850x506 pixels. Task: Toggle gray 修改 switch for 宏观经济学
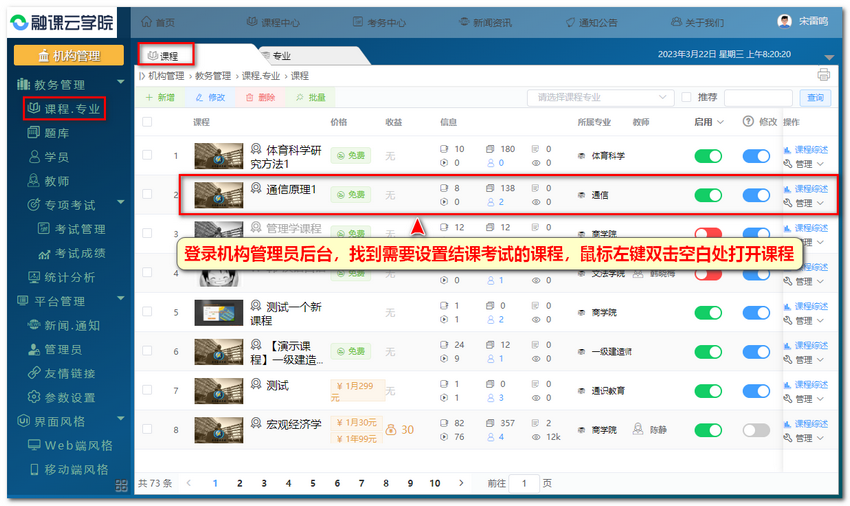(756, 430)
